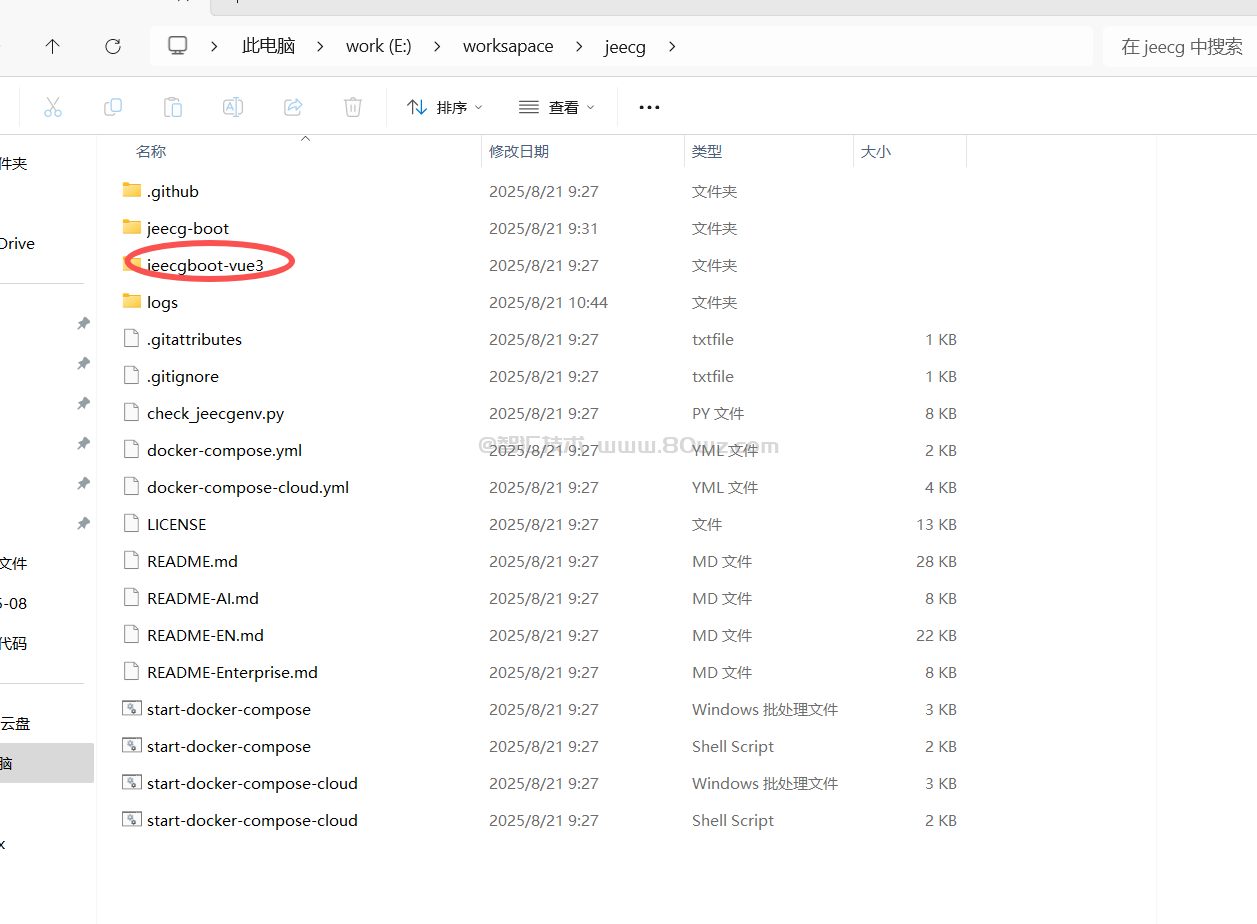Delete using the trash bin icon
1257x924 pixels.
353,107
